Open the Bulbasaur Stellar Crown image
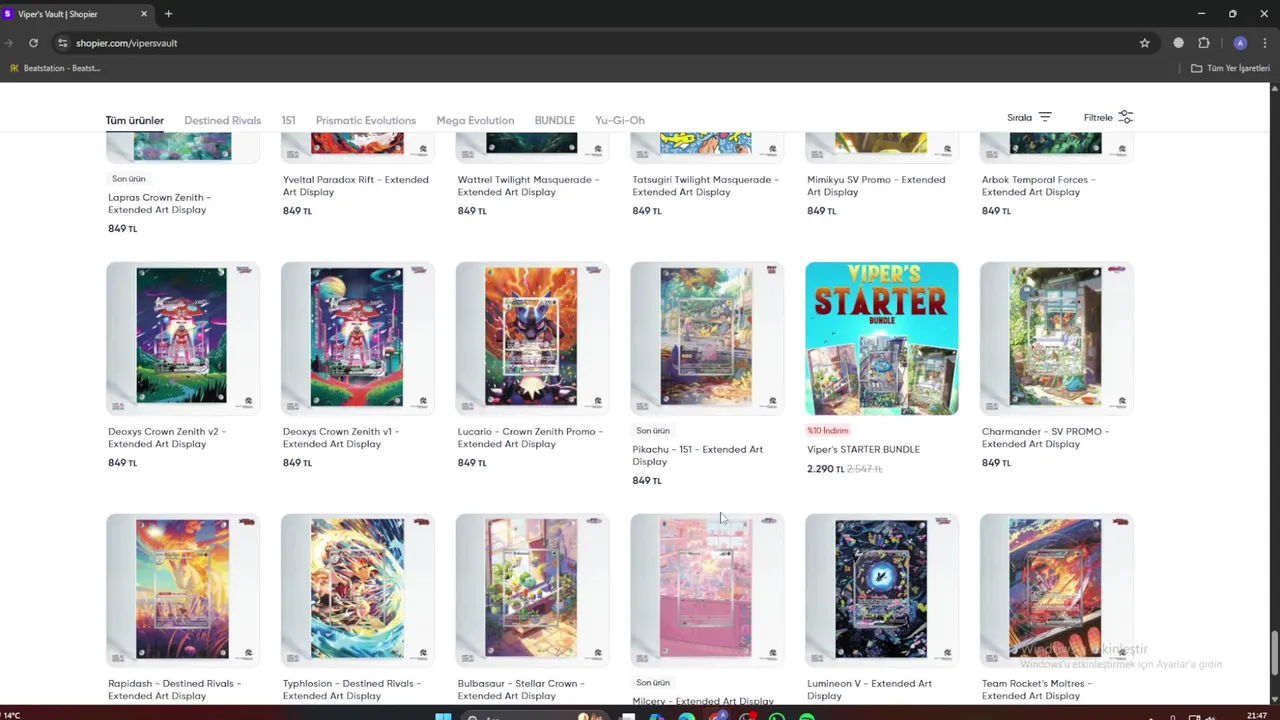1280x720 pixels. click(x=532, y=590)
